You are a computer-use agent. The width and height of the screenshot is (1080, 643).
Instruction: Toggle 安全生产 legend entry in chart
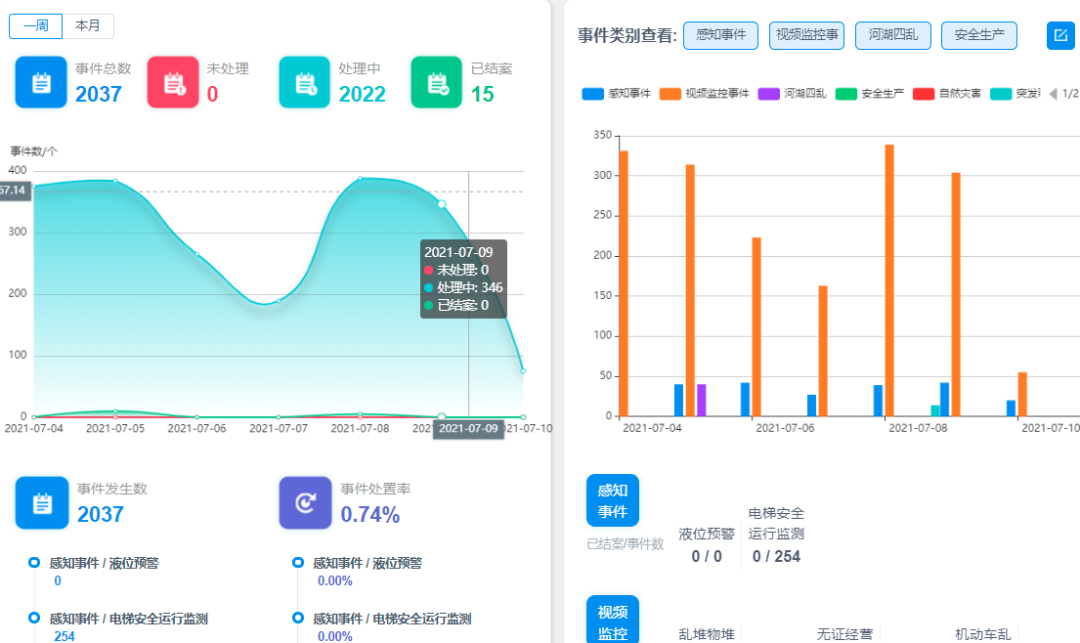tap(869, 94)
